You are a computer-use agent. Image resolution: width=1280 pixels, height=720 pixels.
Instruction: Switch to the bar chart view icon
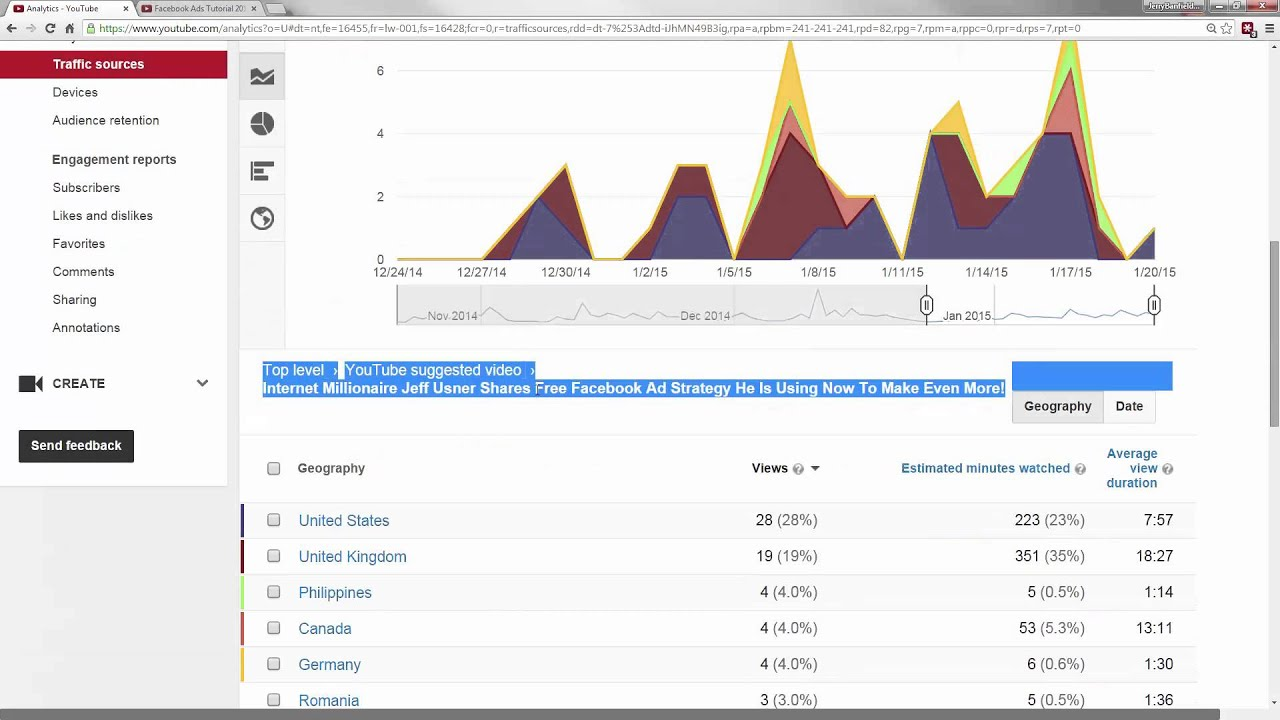coord(262,171)
